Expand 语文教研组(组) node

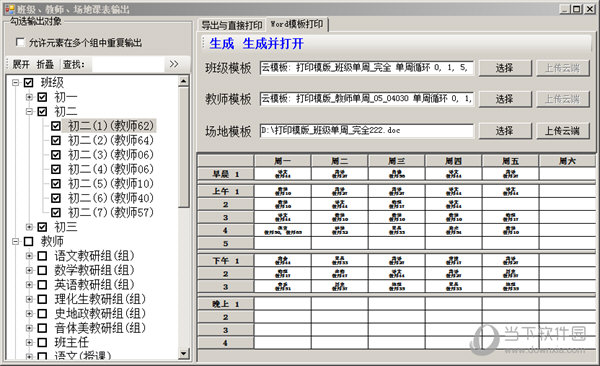[29, 256]
